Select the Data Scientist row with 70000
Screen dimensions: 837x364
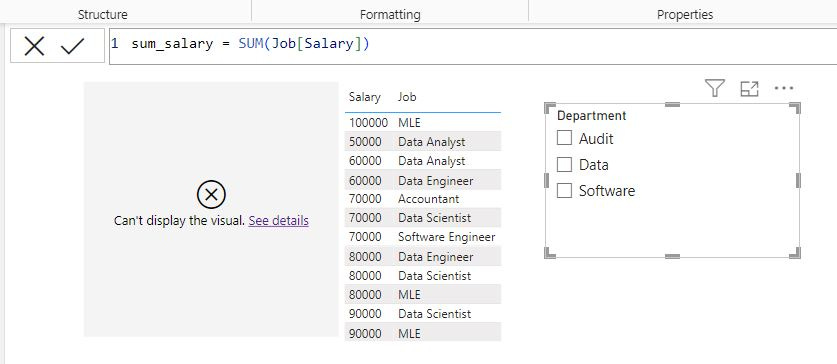(423, 218)
